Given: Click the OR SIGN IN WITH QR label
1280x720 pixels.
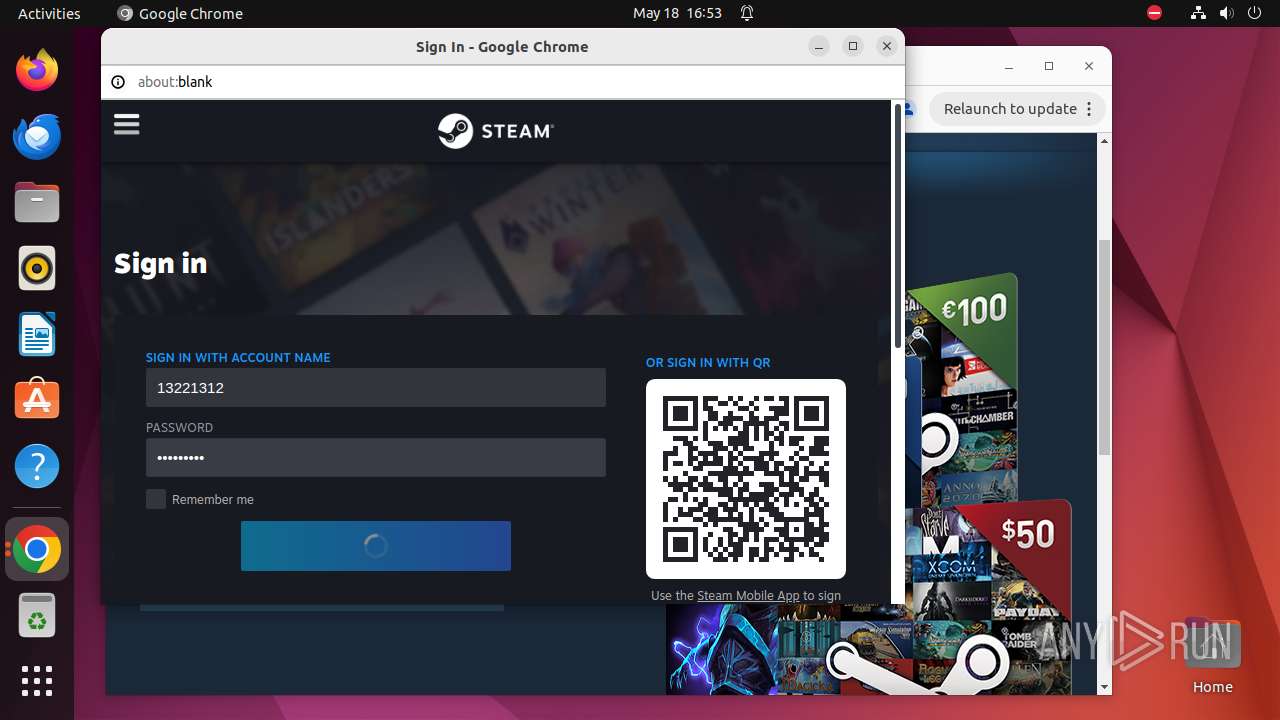Looking at the screenshot, I should coord(708,363).
